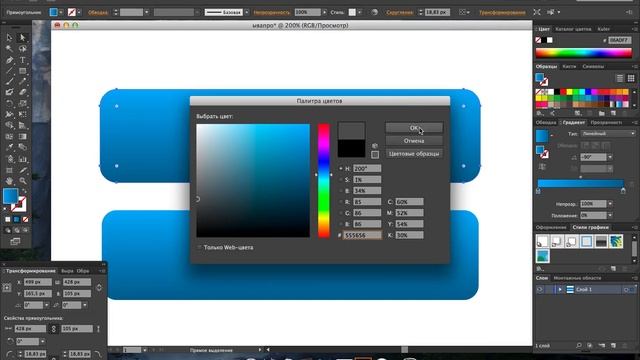
Task: Switch swatches panel to list view
Action: point(620,78)
